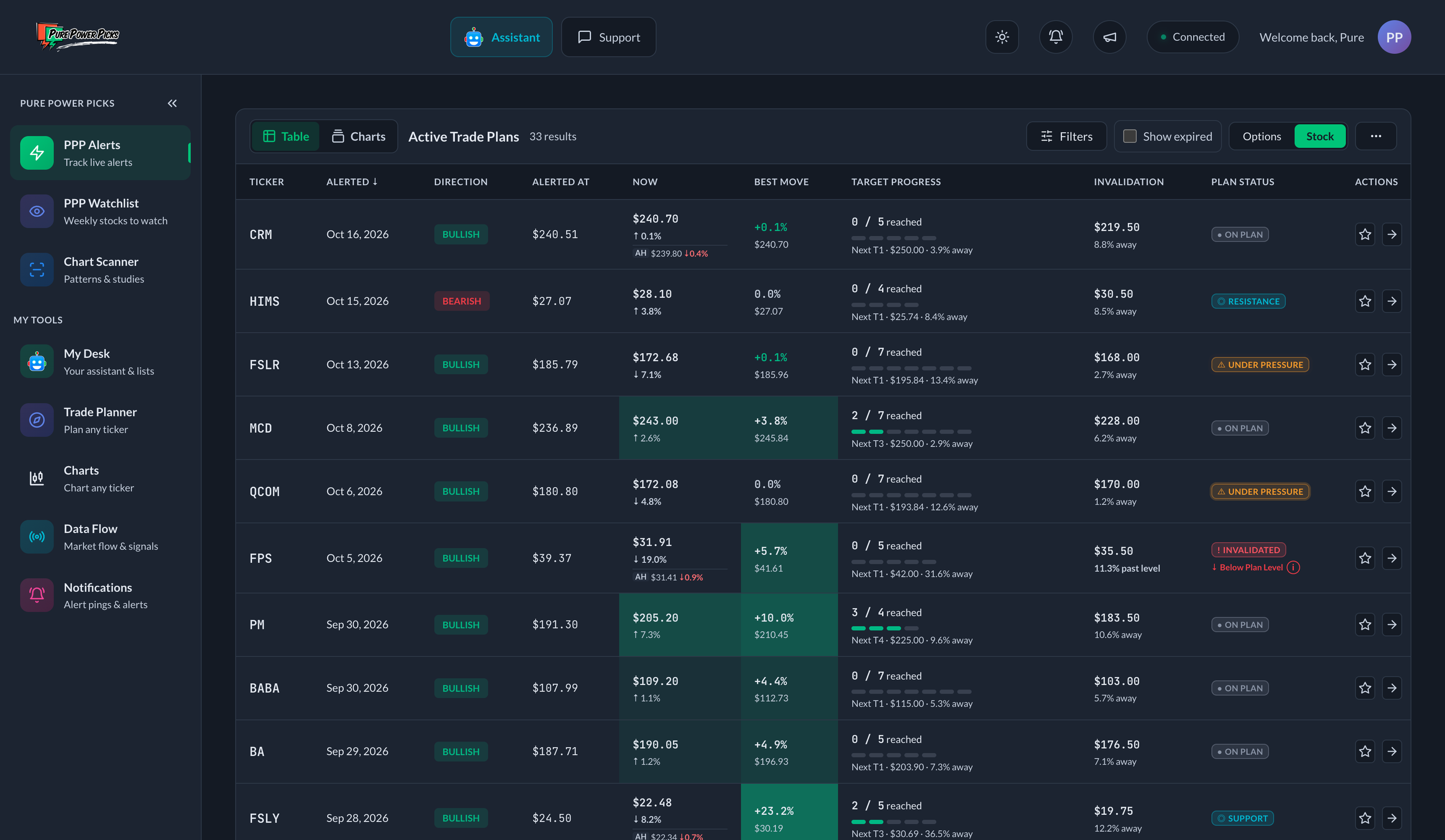Open the FSLY plan arrow
Viewport: 1445px width, 840px height.
(x=1392, y=818)
